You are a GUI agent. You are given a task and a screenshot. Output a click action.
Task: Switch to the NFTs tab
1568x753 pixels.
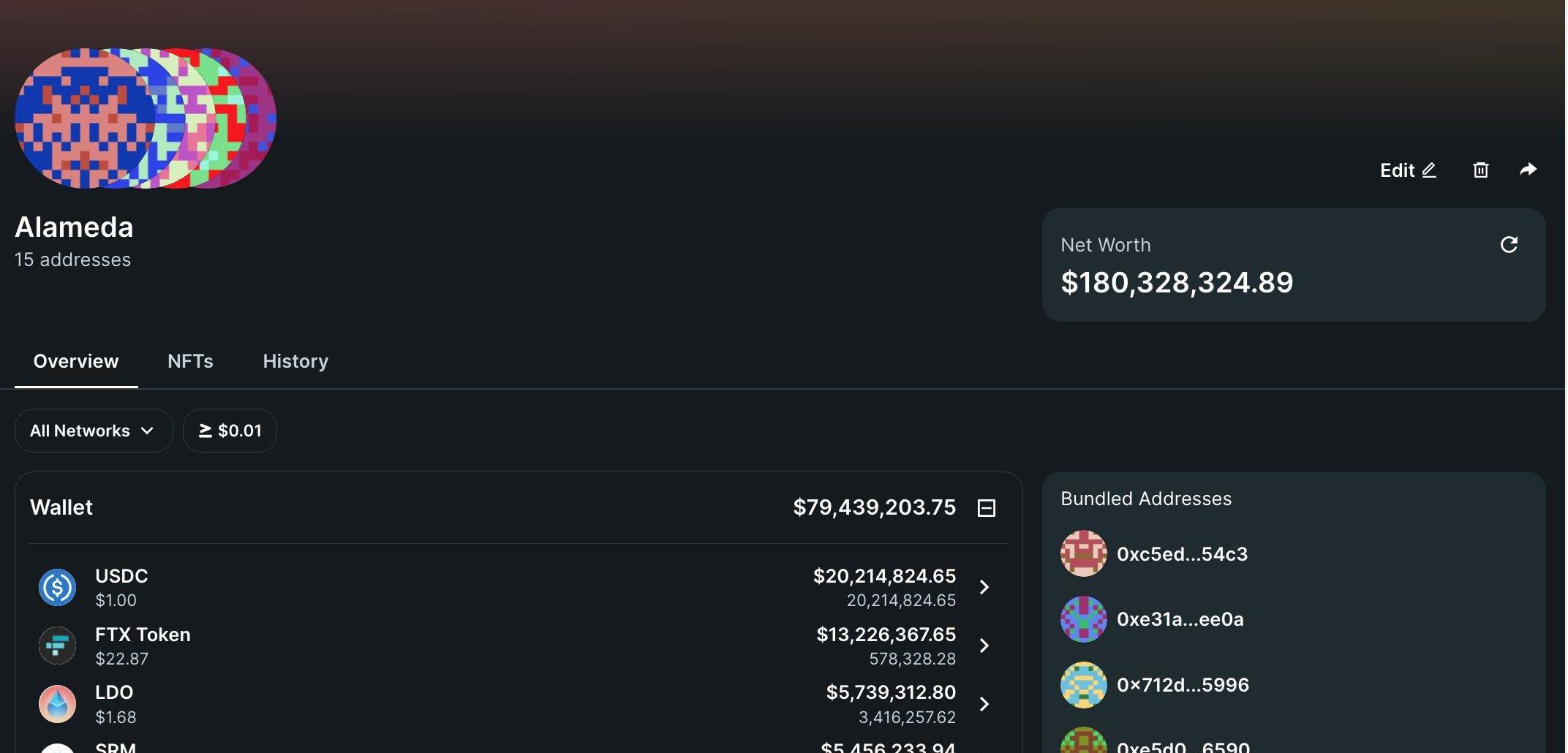[x=190, y=361]
